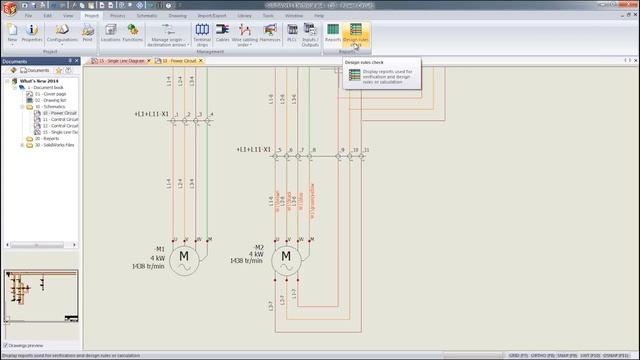The image size is (640, 360).
Task: Expand the 30 - SolidWorks Files folder
Action: [22, 145]
